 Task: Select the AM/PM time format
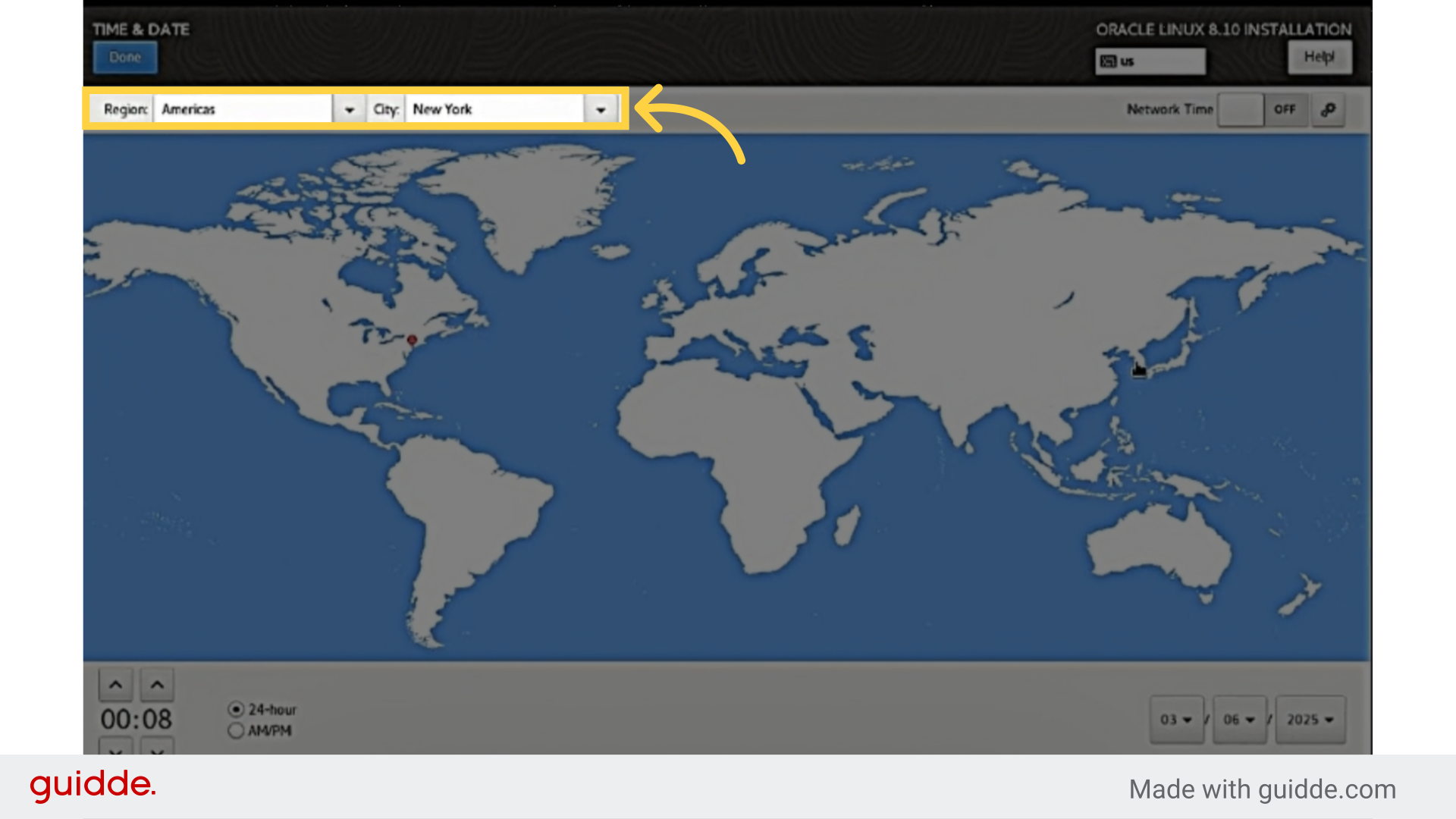click(x=236, y=730)
